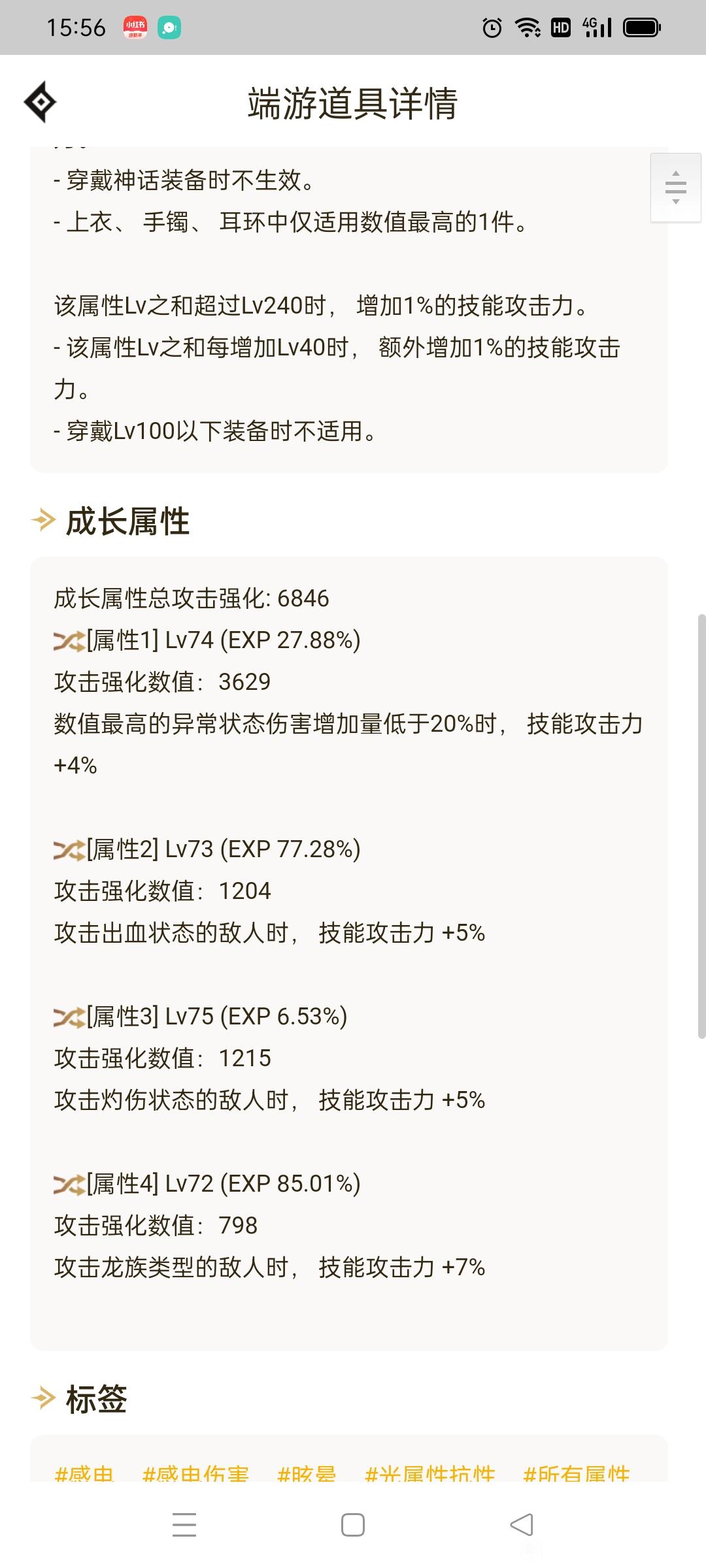Tap the diamond logo icon in header
706x1568 pixels.
40,102
